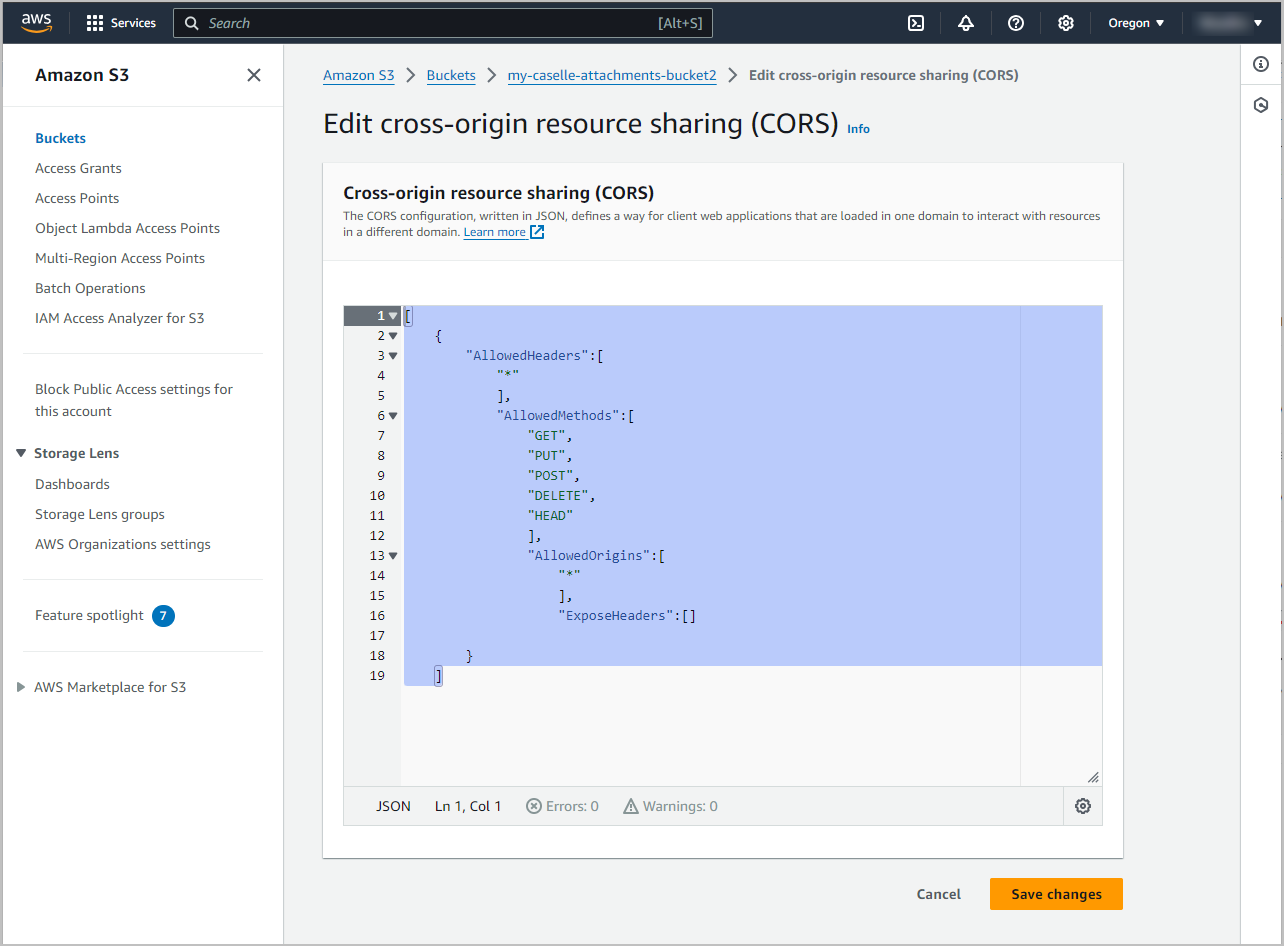
Task: Click line number 19 in gutter
Action: click(377, 676)
